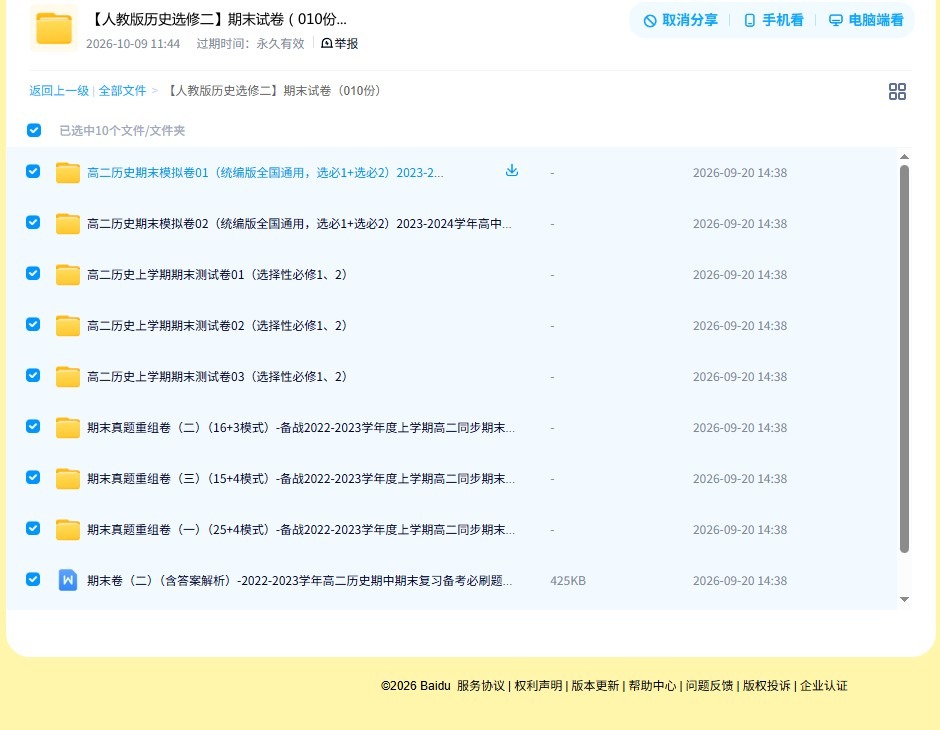
Task: Open 期末卷（二）（含答案解析）file name
Action: [300, 580]
